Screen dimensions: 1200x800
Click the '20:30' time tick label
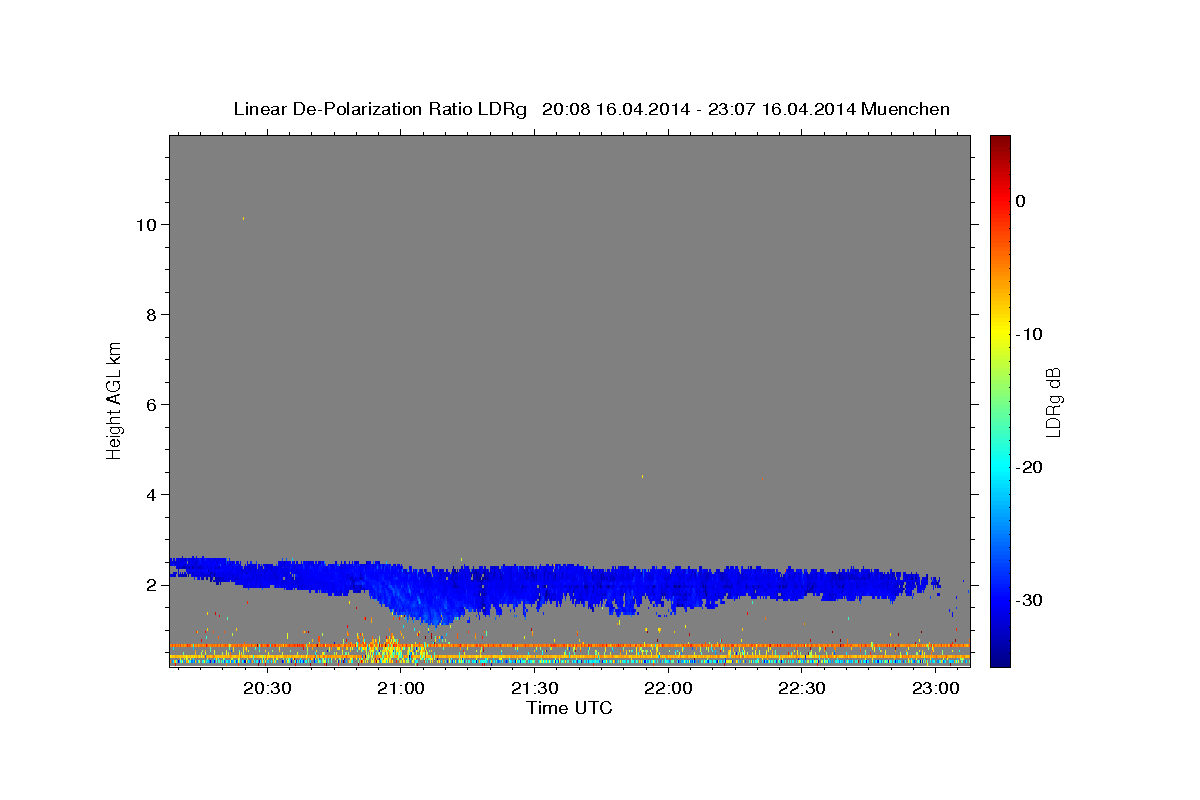point(267,688)
